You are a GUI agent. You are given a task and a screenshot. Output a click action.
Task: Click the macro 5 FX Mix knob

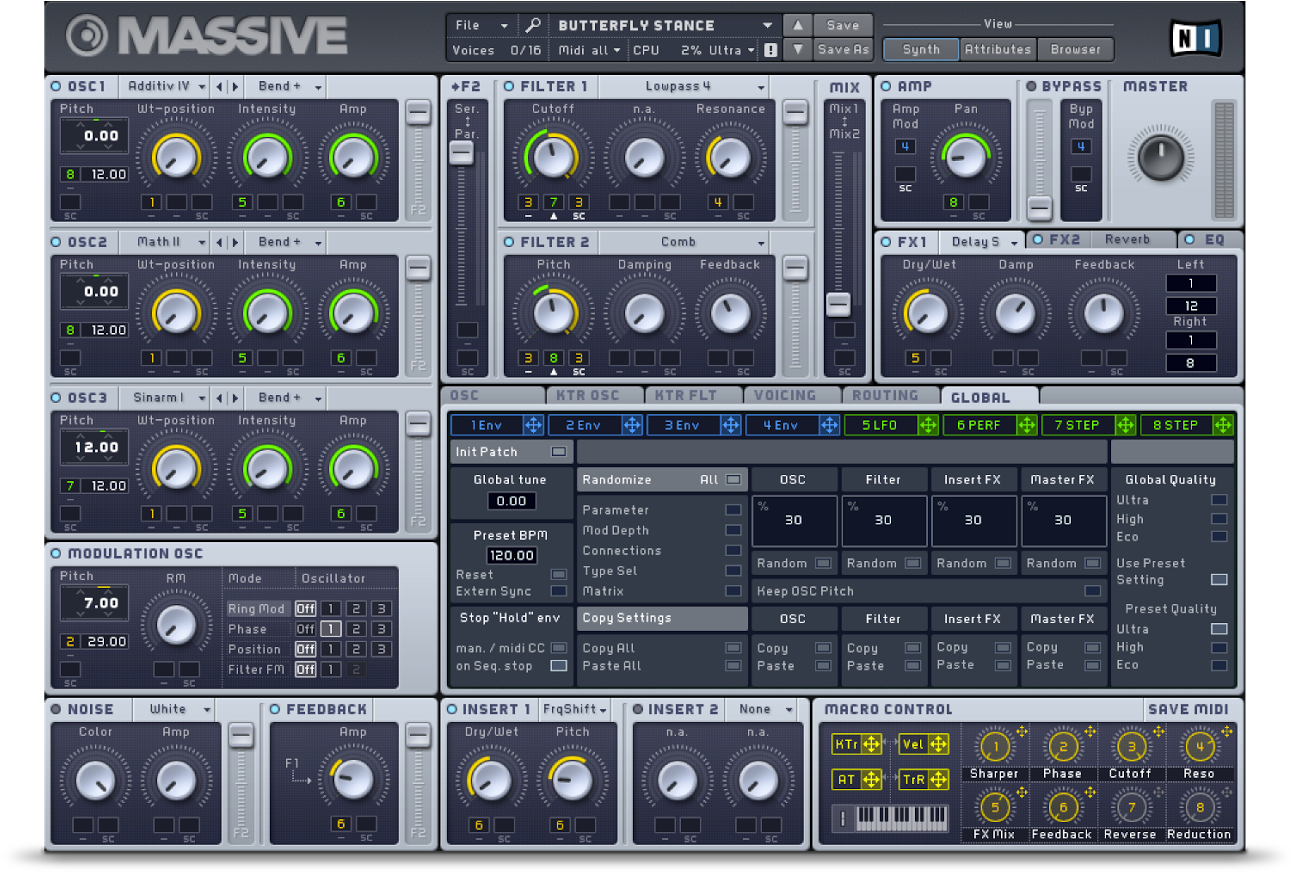coord(994,807)
